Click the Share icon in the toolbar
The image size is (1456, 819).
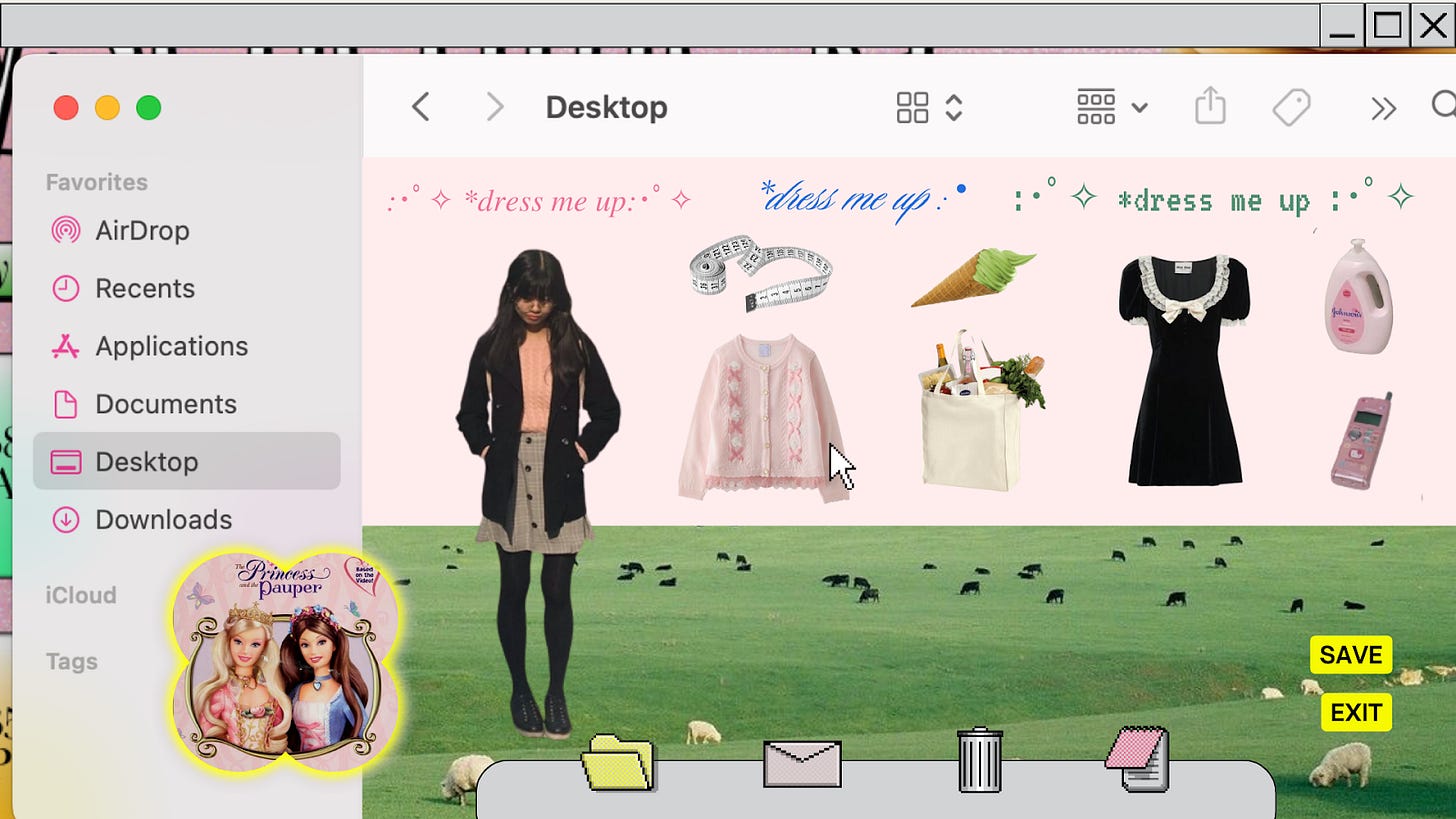click(x=1210, y=105)
